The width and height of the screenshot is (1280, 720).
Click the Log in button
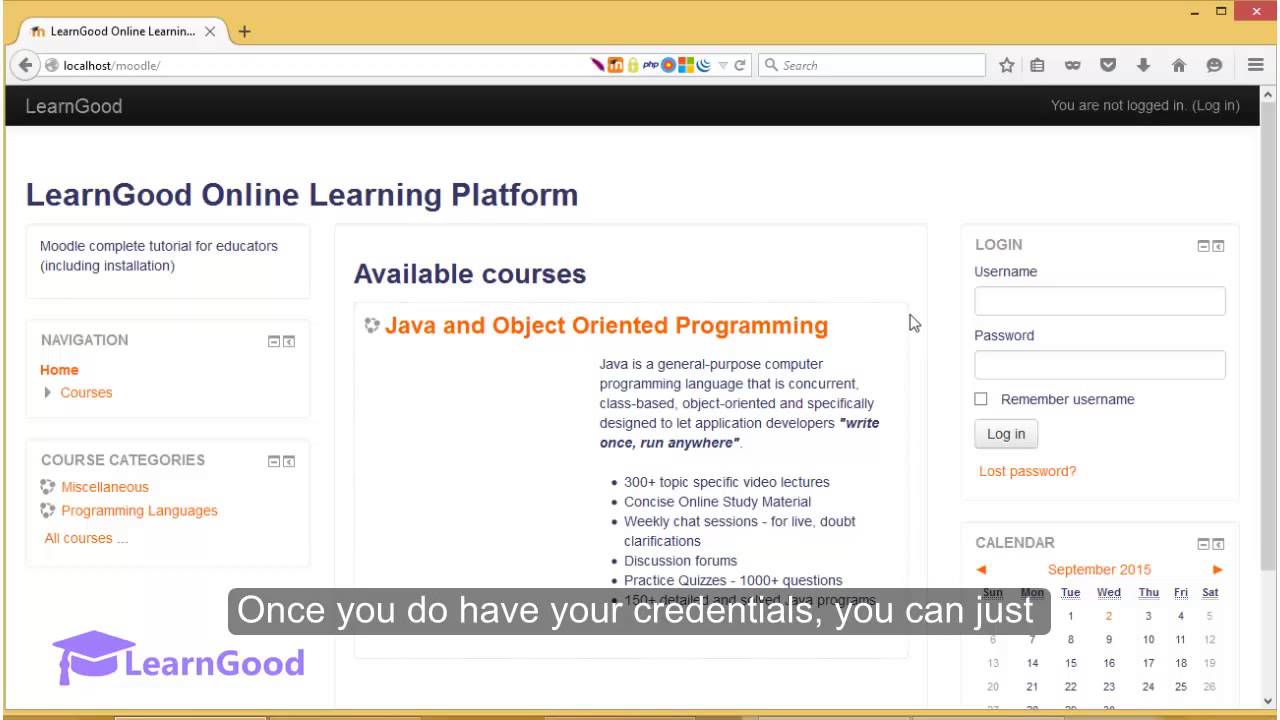click(x=1006, y=434)
